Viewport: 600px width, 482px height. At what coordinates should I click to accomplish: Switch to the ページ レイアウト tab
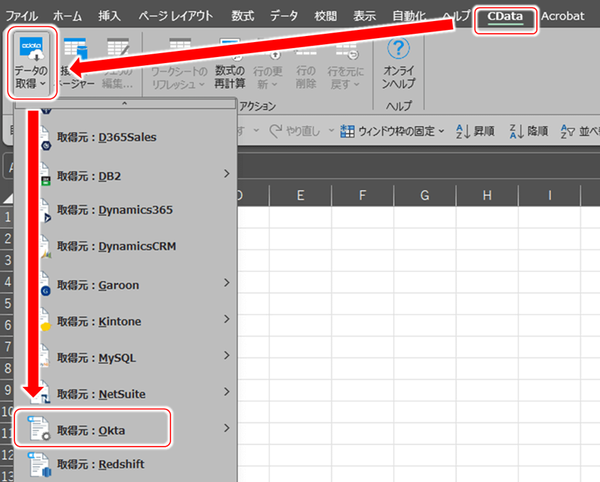[x=176, y=16]
